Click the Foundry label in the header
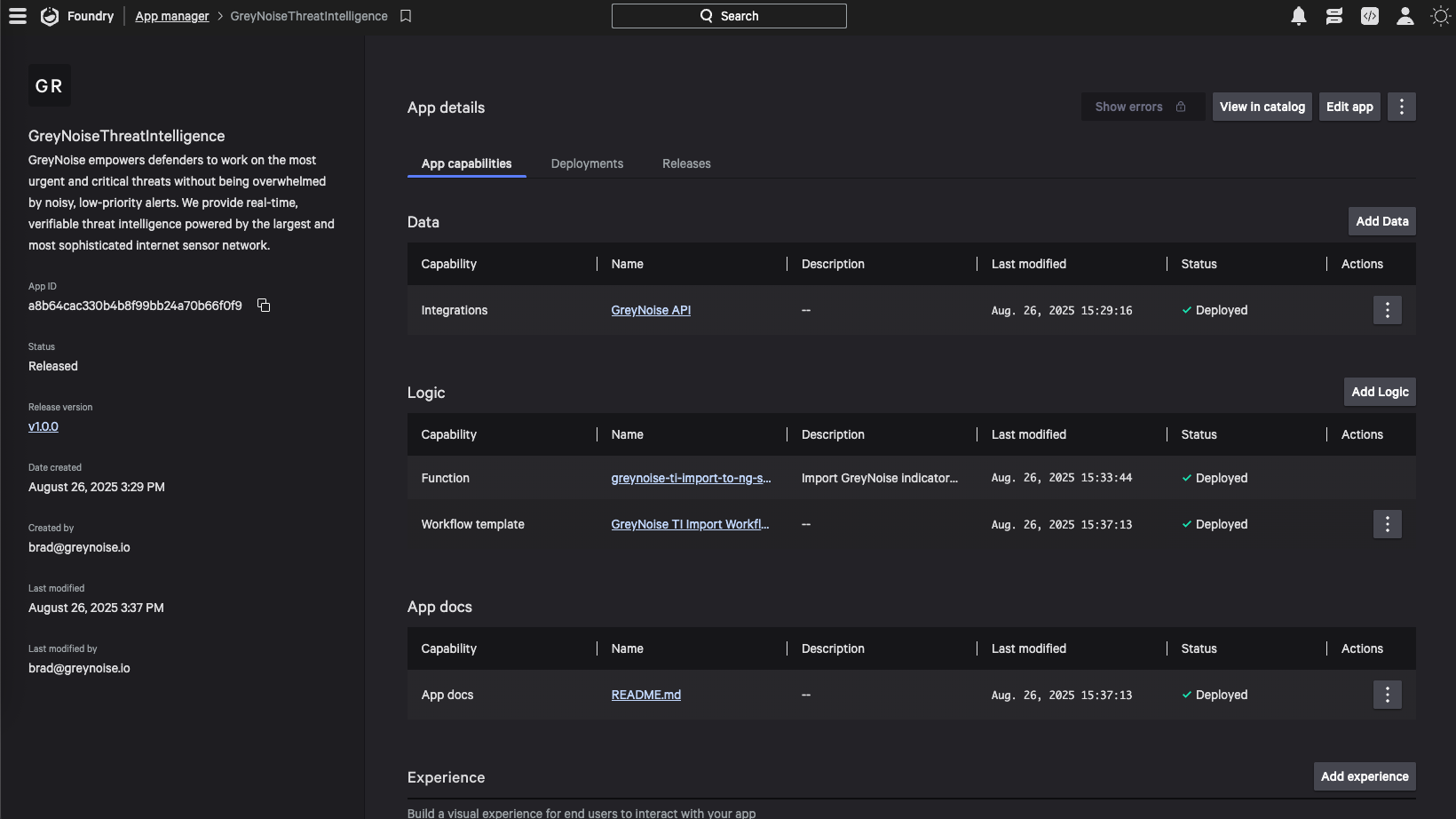The height and width of the screenshot is (819, 1456). tap(91, 16)
